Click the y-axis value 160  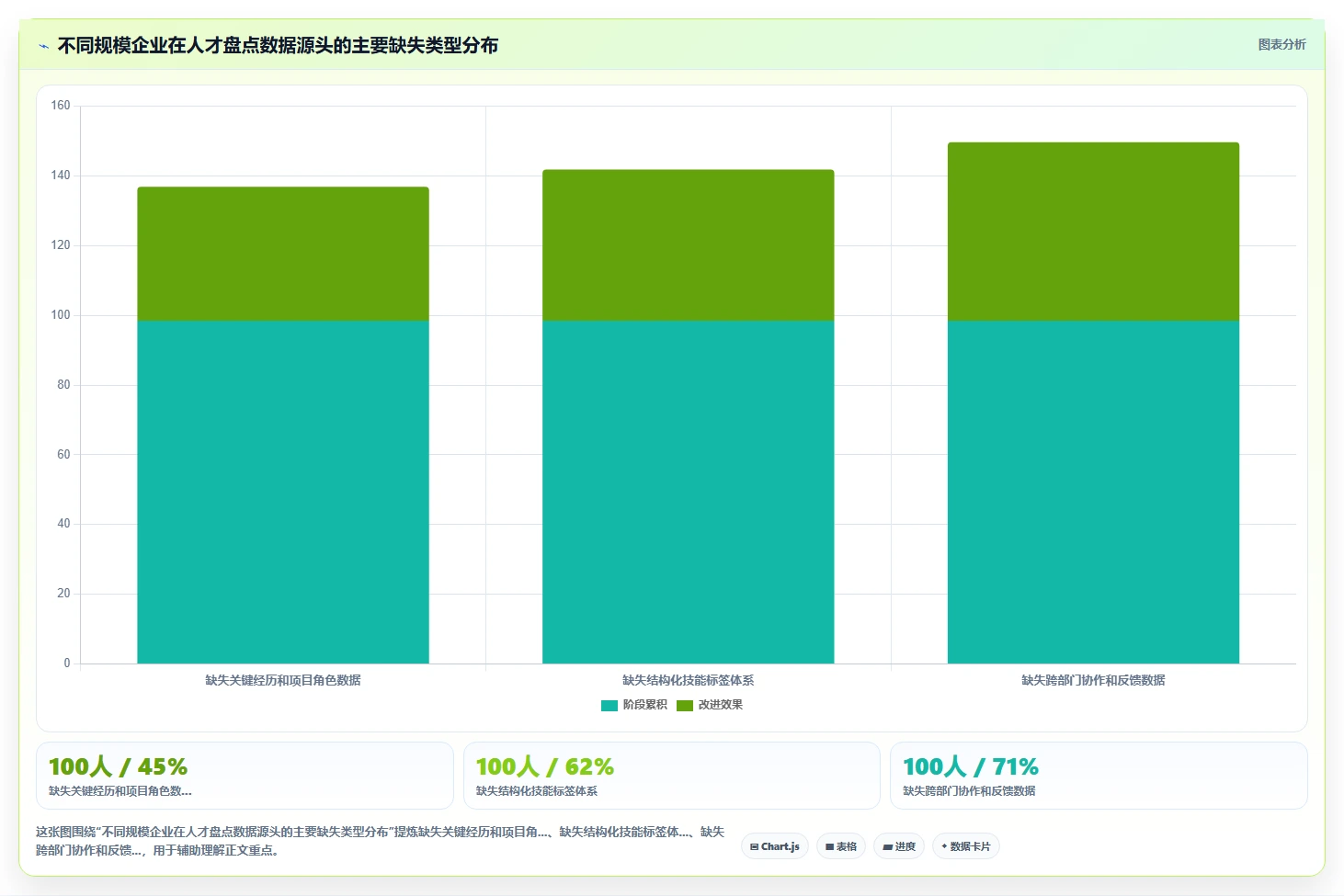(x=61, y=106)
